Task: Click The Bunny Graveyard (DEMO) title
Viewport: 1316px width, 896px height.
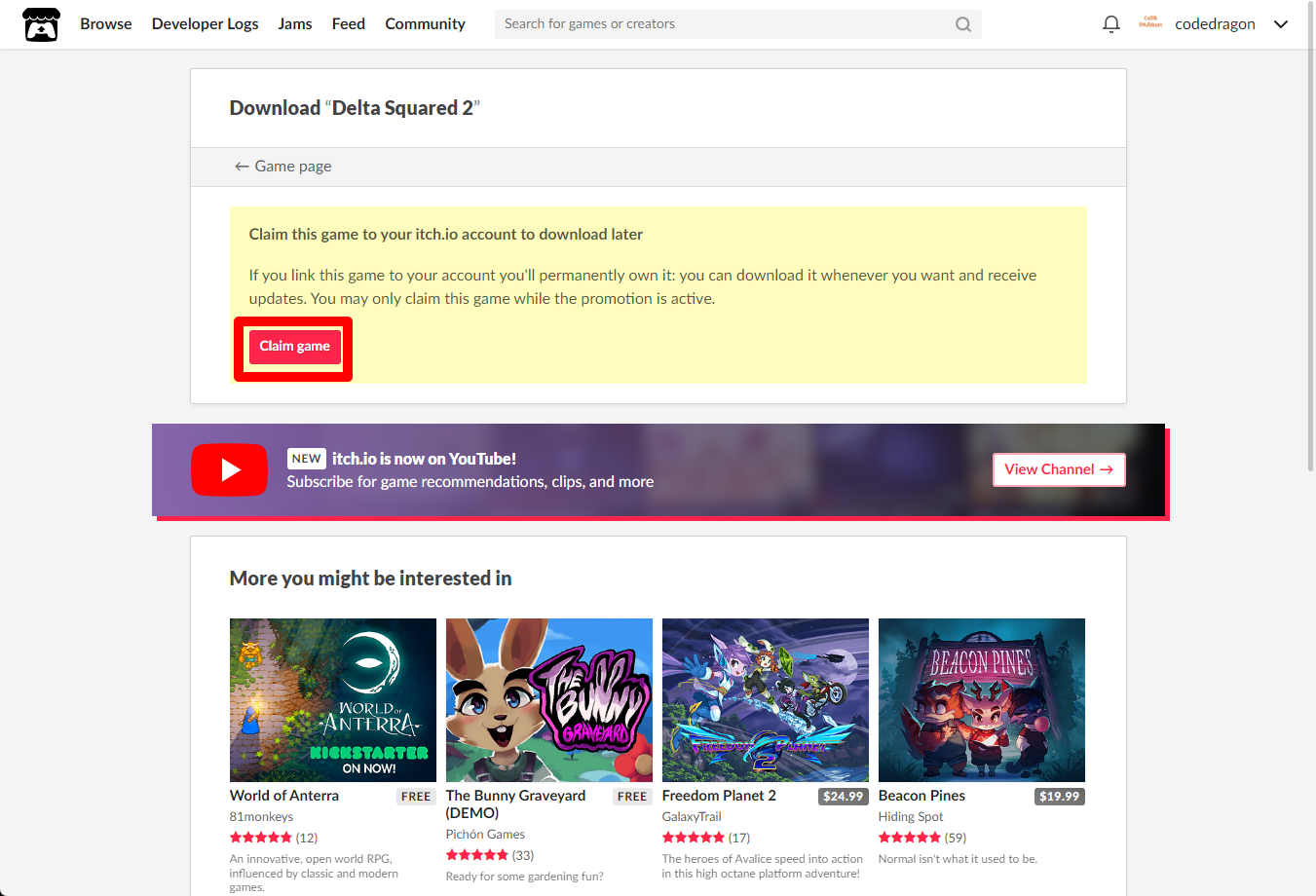Action: pyautogui.click(x=516, y=804)
